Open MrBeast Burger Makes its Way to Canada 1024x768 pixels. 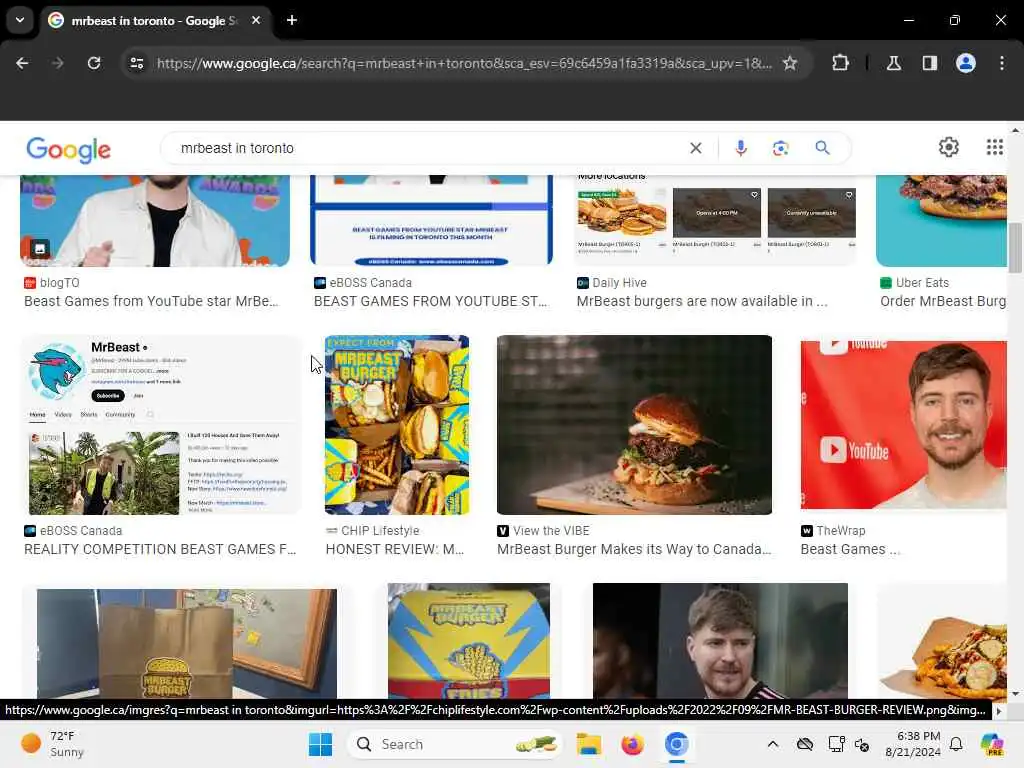(x=634, y=549)
